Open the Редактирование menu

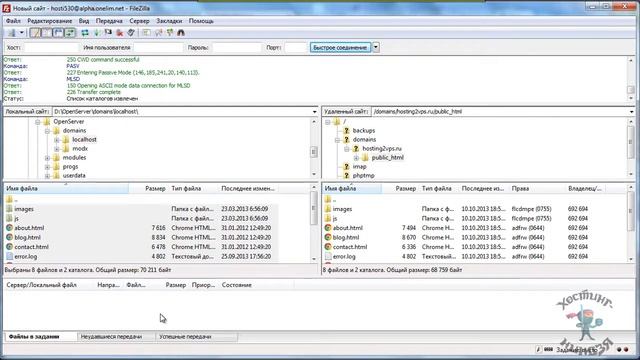[x=50, y=21]
